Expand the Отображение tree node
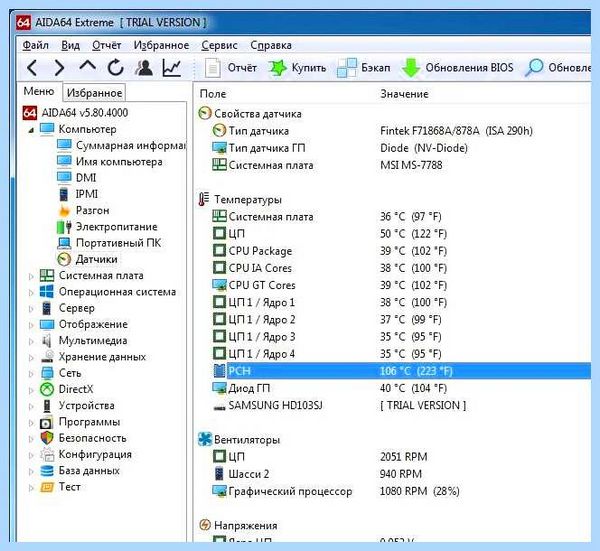This screenshot has width=600, height=551. click(31, 325)
